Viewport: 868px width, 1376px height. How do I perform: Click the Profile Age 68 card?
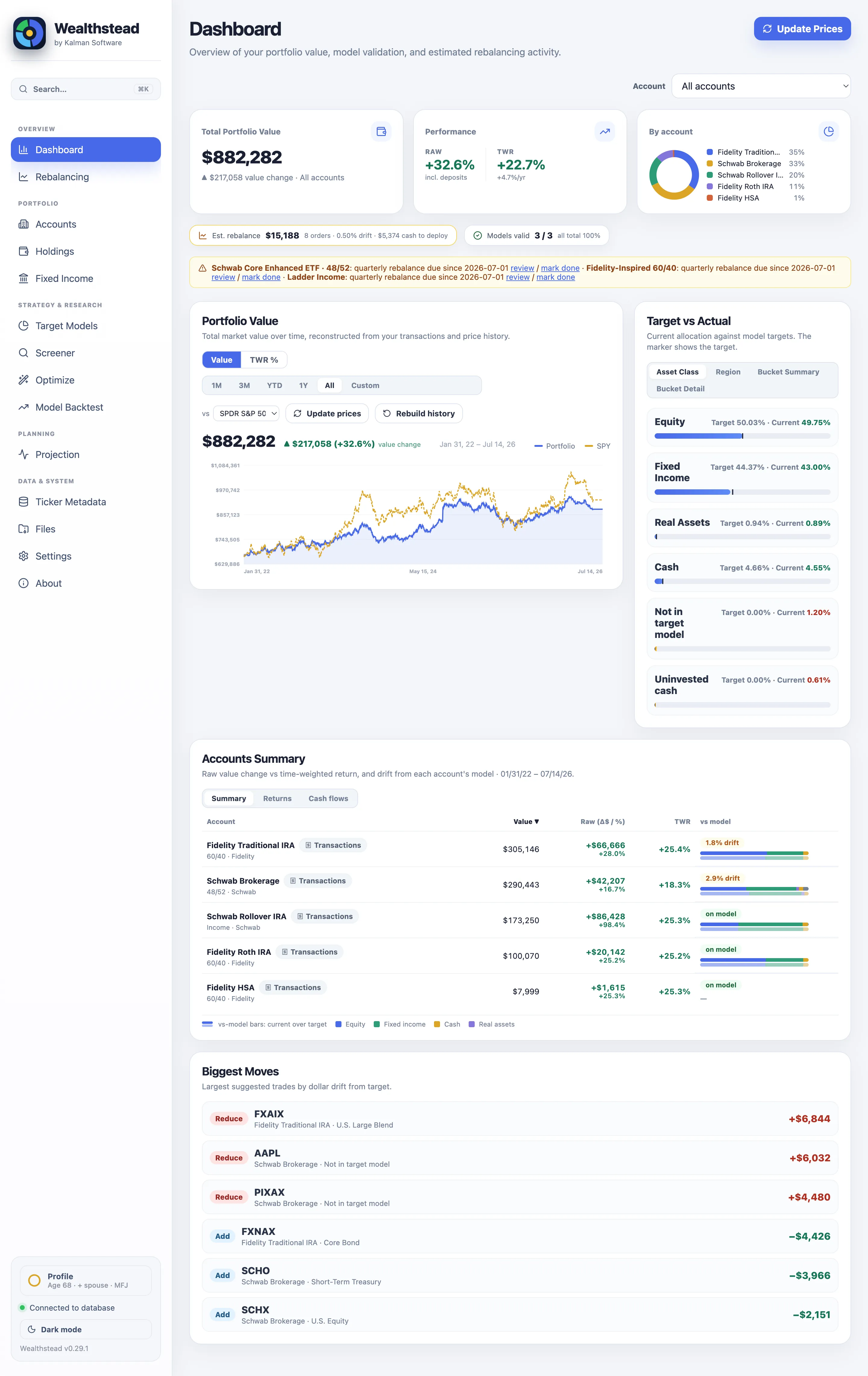[86, 1280]
